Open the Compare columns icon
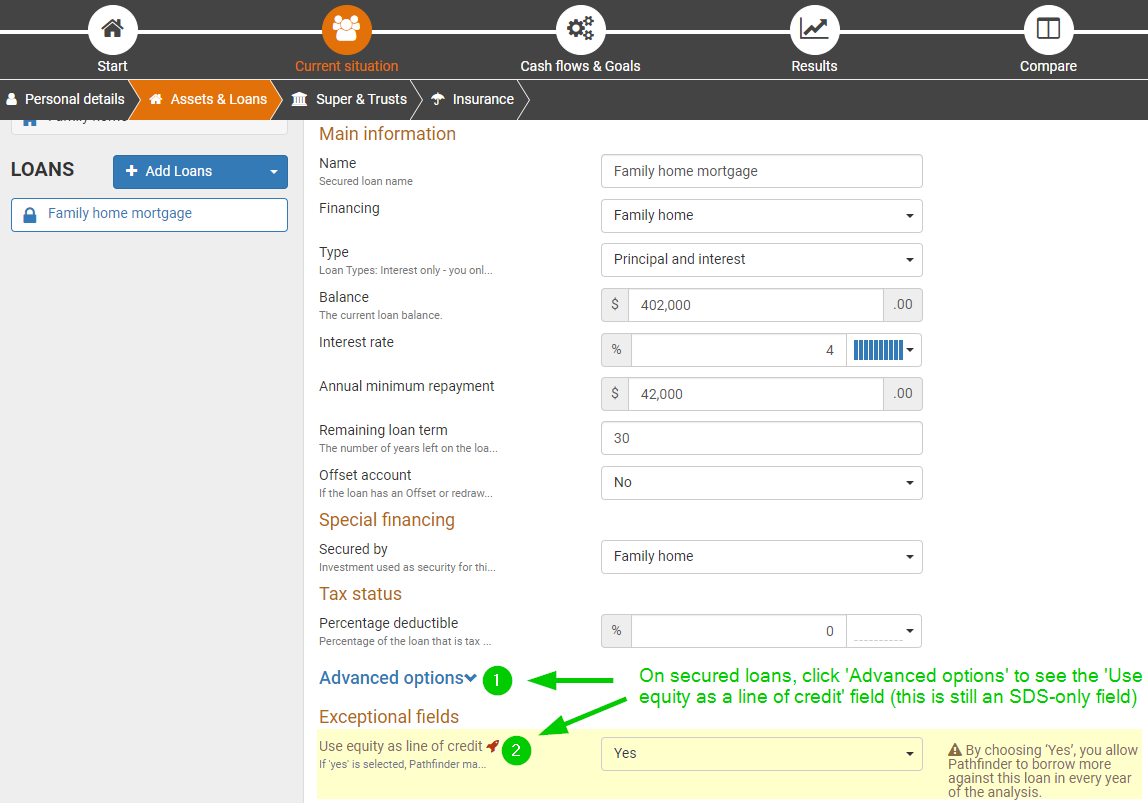 tap(1048, 30)
